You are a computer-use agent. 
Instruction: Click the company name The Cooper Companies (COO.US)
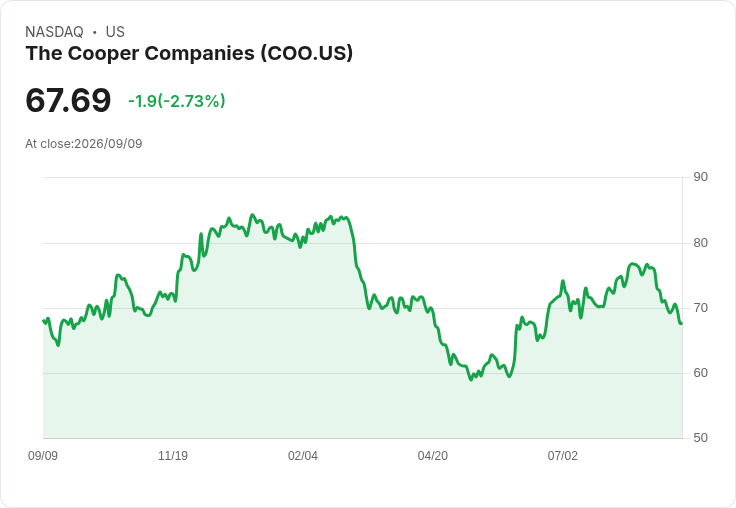click(x=189, y=54)
